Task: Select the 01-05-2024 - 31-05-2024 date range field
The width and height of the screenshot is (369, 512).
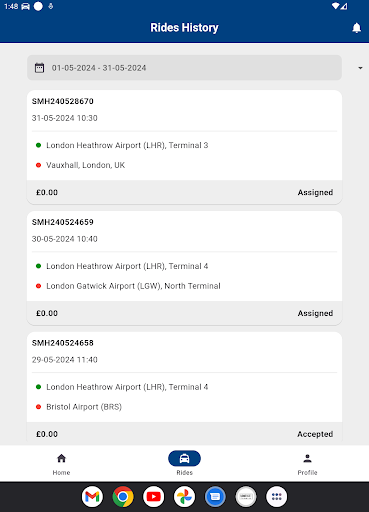Action: click(x=184, y=68)
